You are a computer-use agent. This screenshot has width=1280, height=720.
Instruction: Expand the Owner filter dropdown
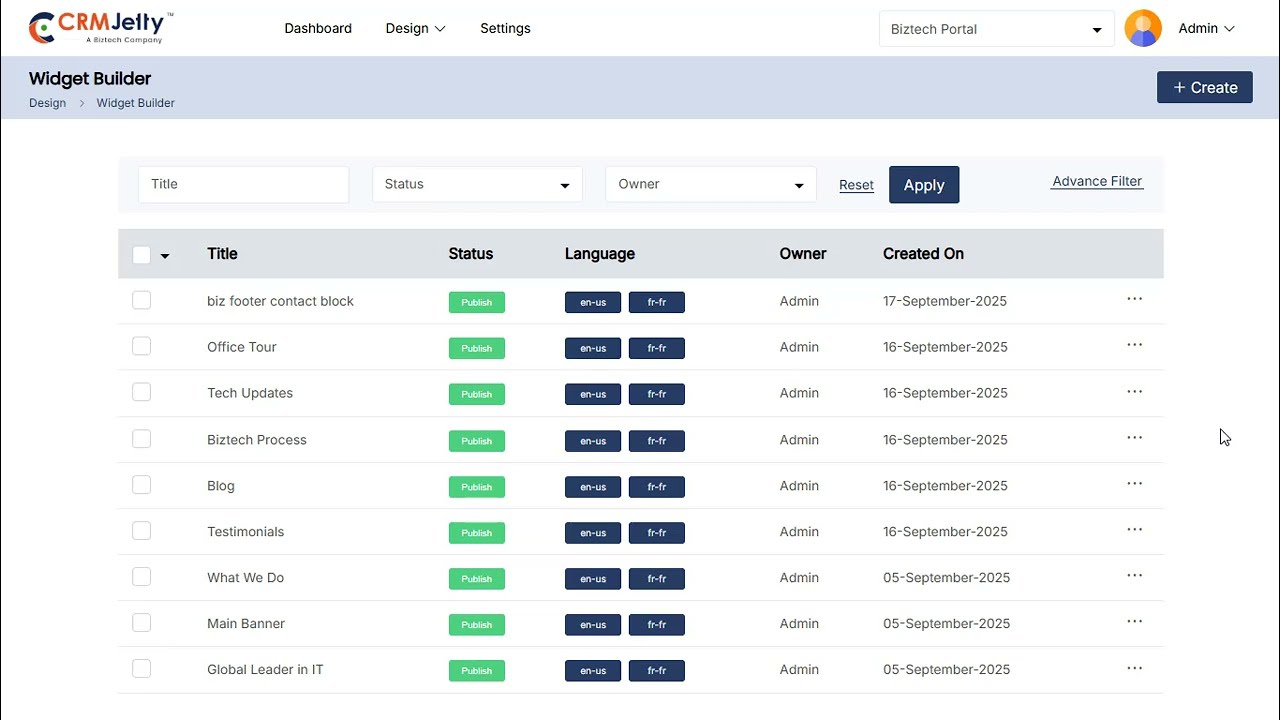pos(710,184)
